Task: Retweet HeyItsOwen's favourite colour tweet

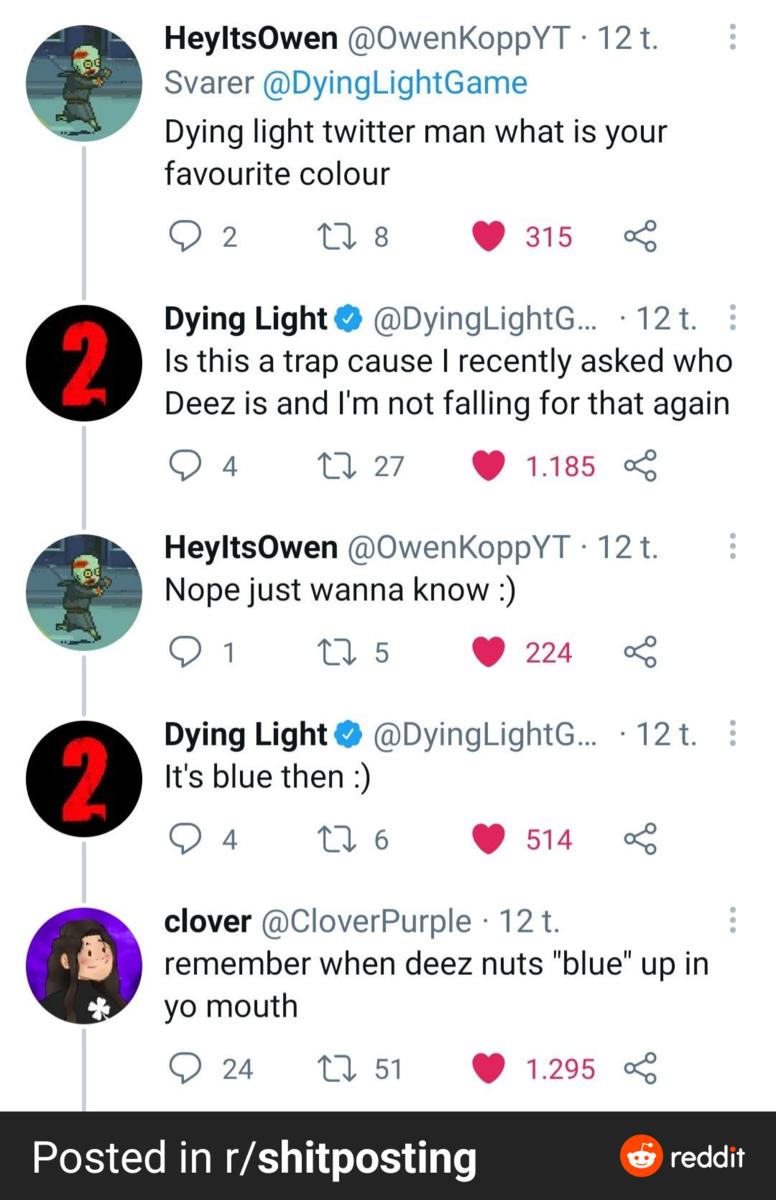Action: (x=331, y=237)
